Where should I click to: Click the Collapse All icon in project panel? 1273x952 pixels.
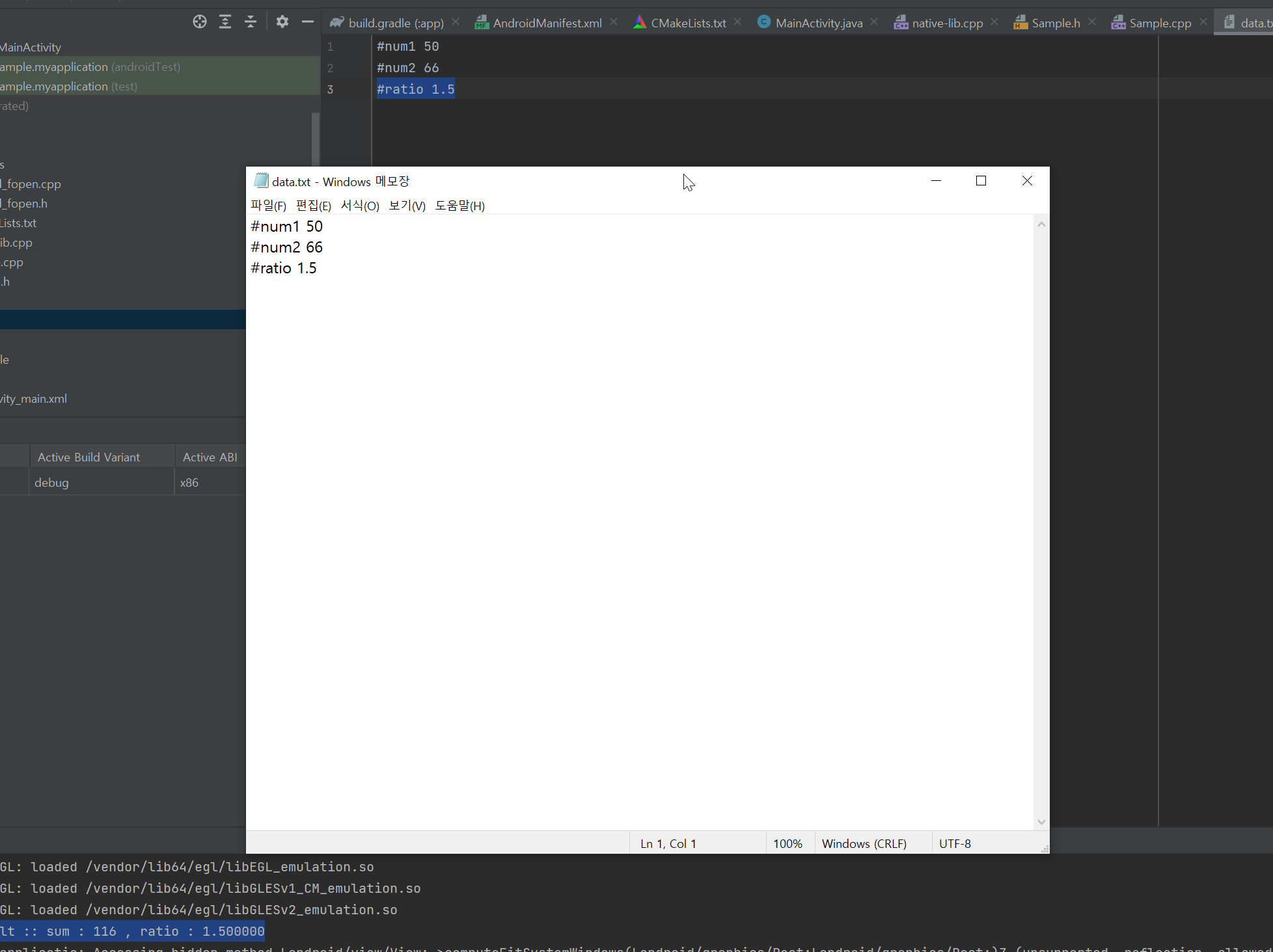coord(251,22)
